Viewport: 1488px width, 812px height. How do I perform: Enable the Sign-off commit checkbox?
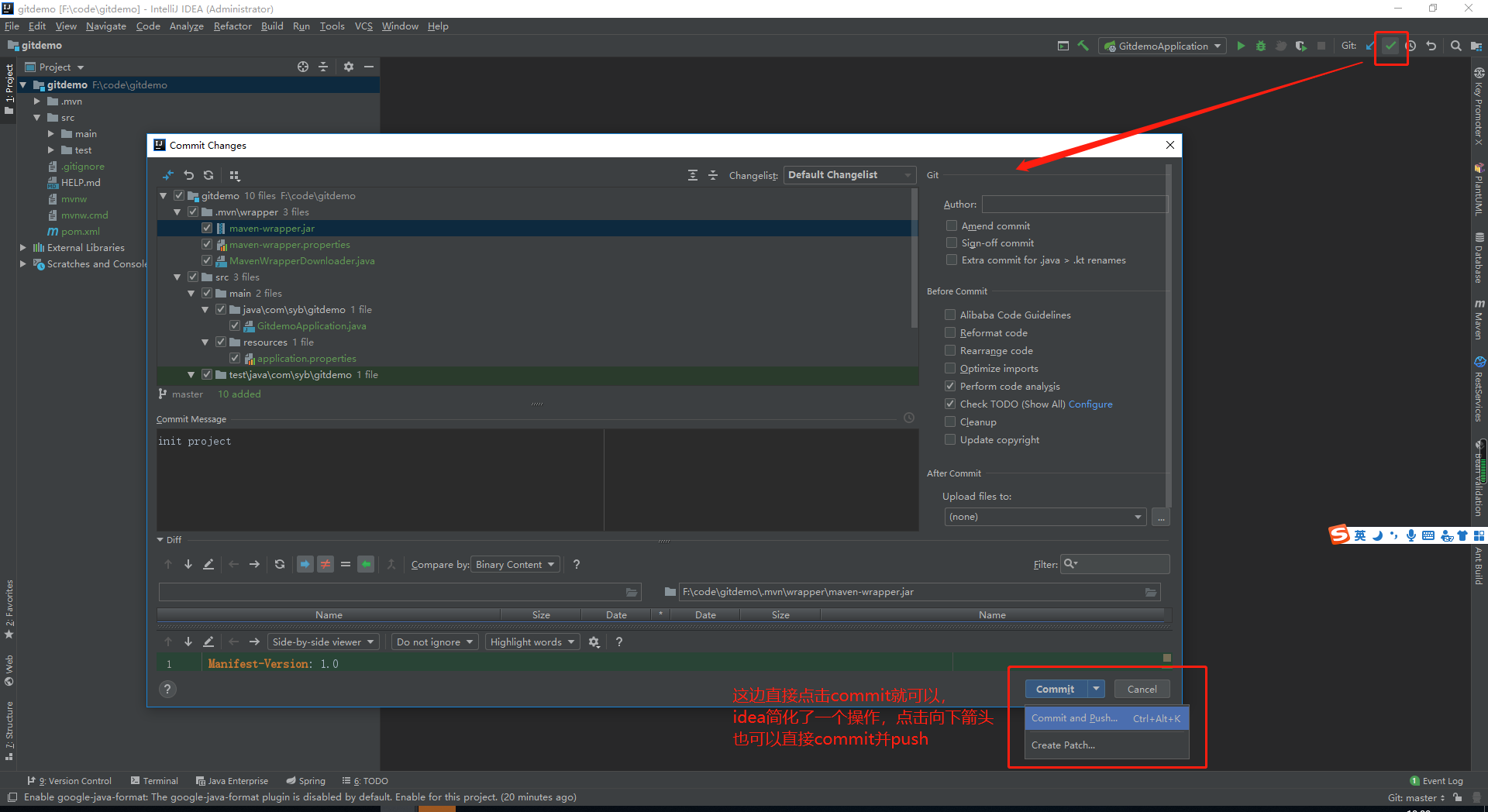click(952, 243)
